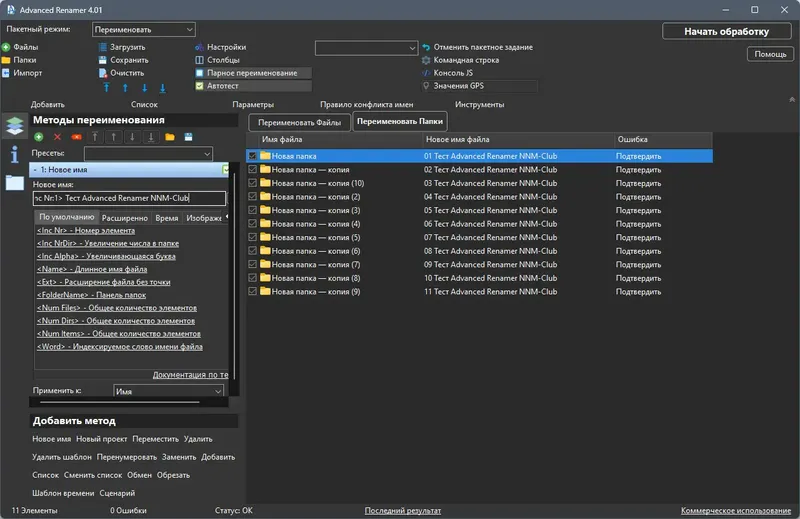
Task: Click the Новое имя text input field
Action: (x=129, y=198)
